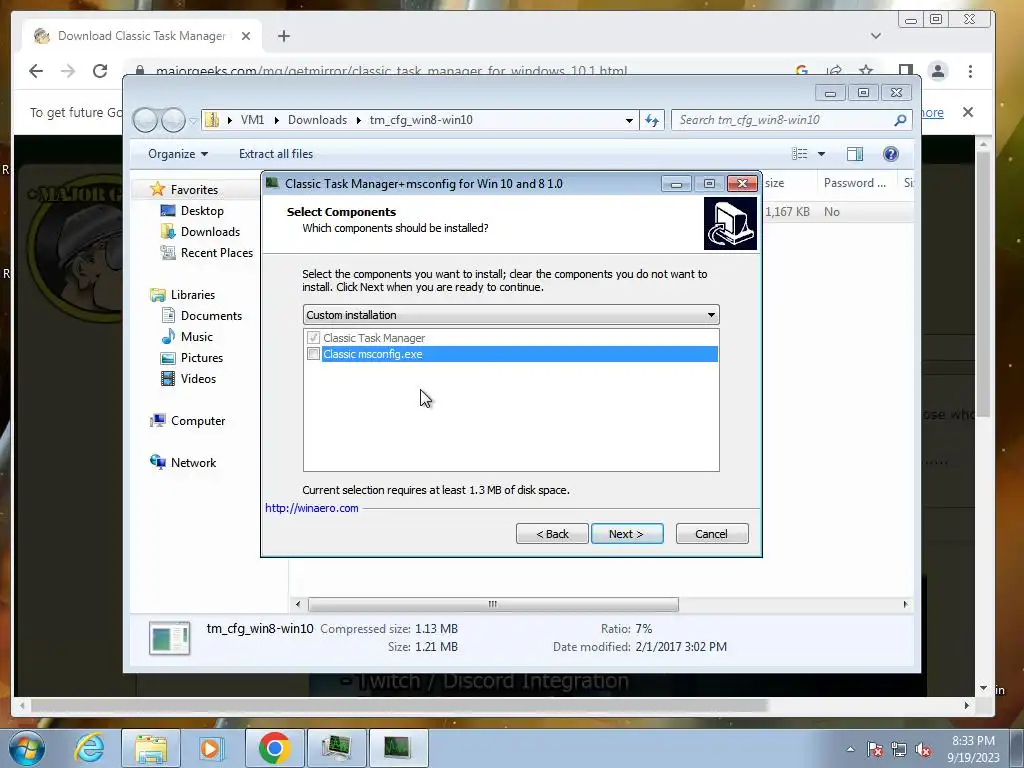Click the tm_cfg_win8-win10 file thumbnail in details pane

170,638
